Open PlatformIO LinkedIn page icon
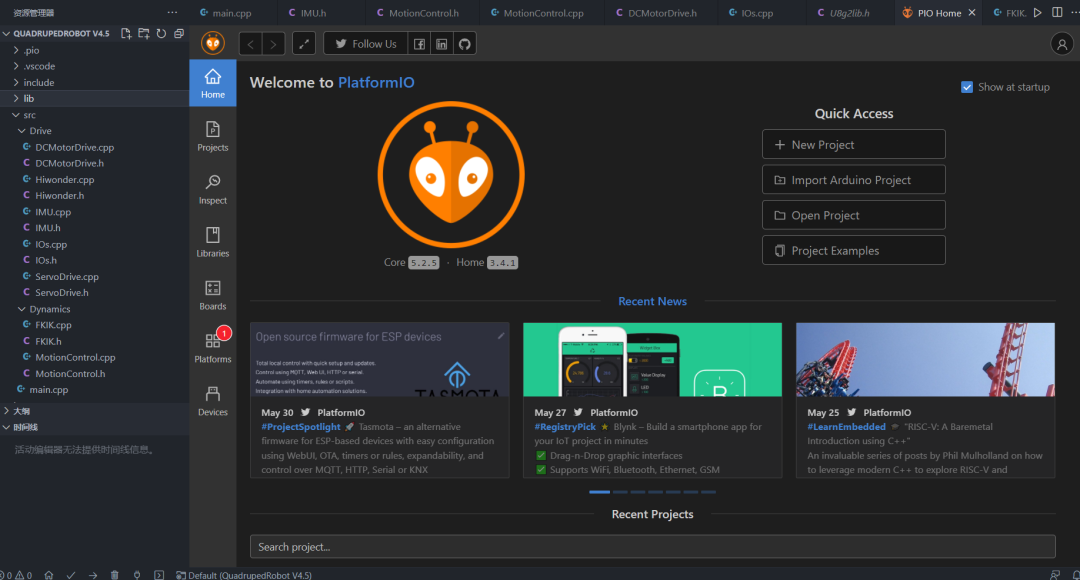The image size is (1080, 580). (x=442, y=44)
